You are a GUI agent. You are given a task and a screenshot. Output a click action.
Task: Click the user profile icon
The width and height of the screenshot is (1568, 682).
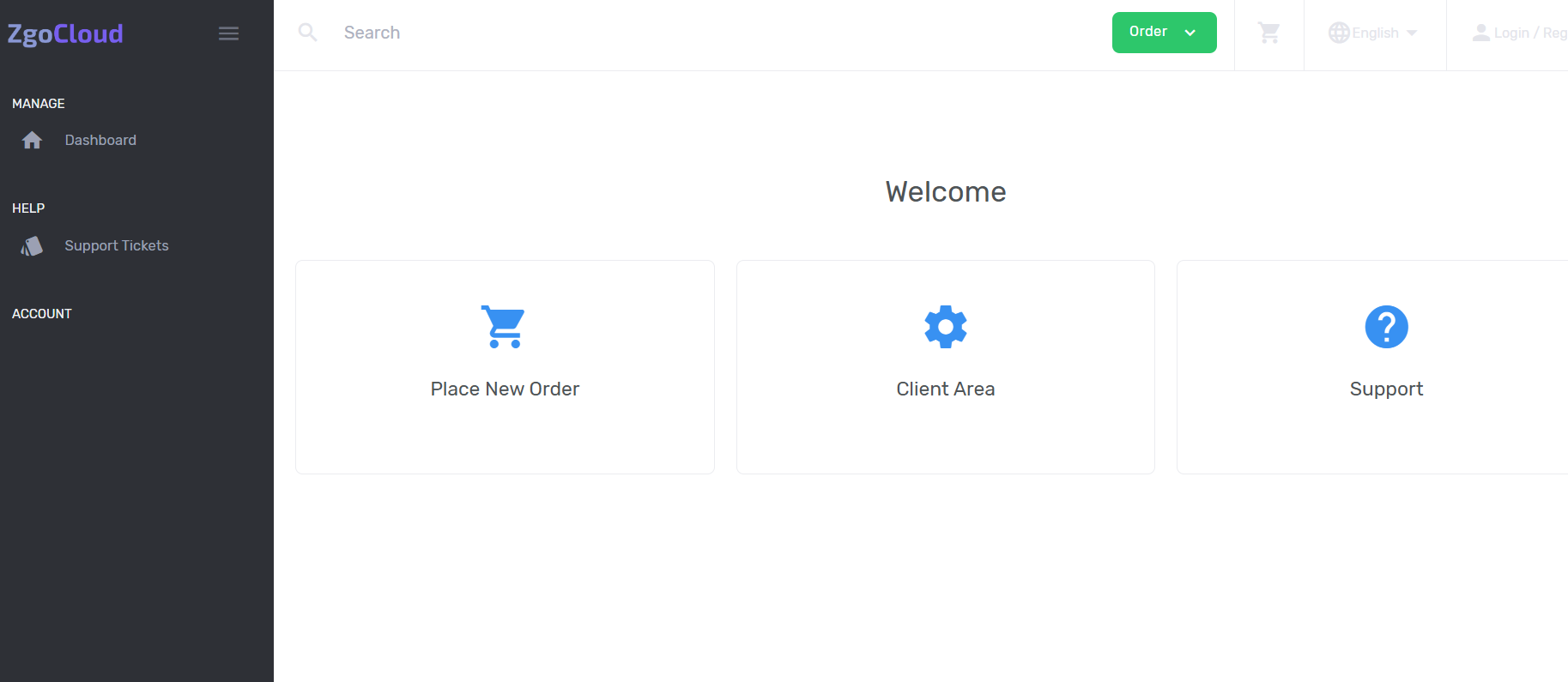(1480, 33)
